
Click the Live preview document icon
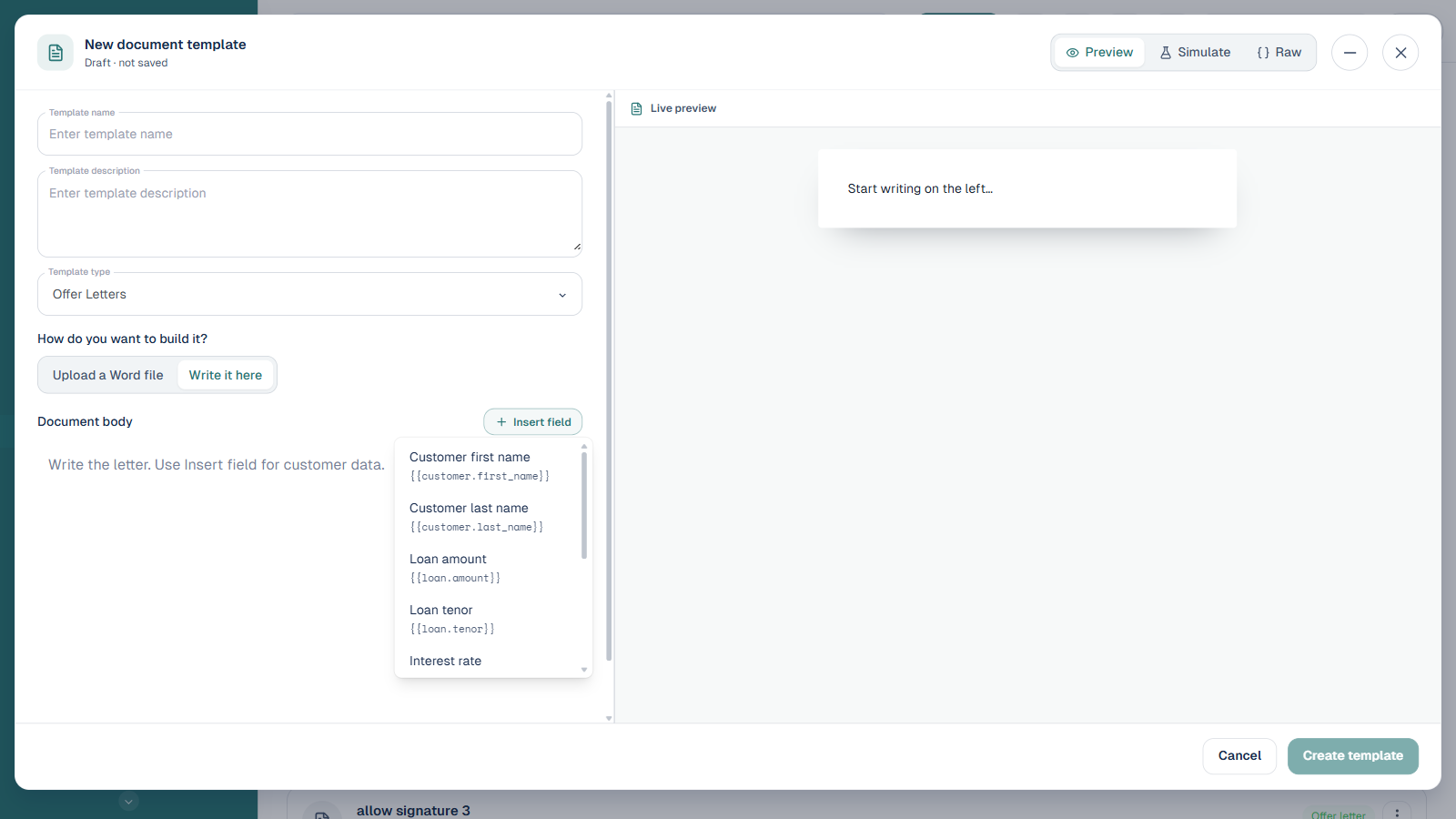tap(636, 108)
